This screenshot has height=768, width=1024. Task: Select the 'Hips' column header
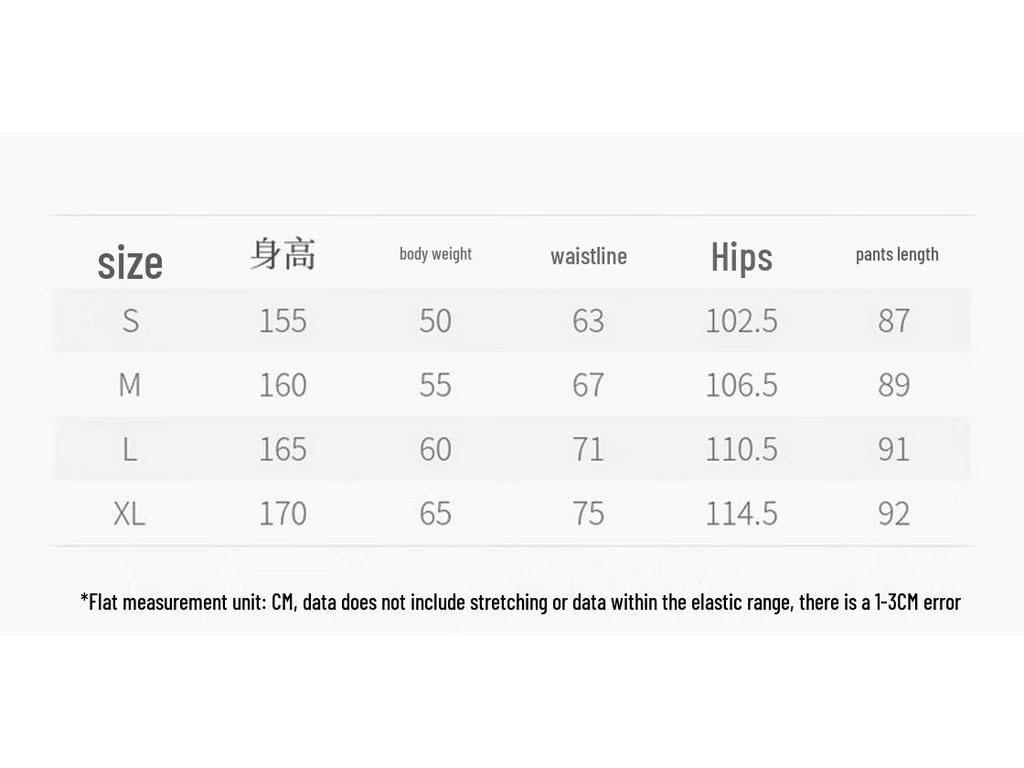click(x=741, y=257)
